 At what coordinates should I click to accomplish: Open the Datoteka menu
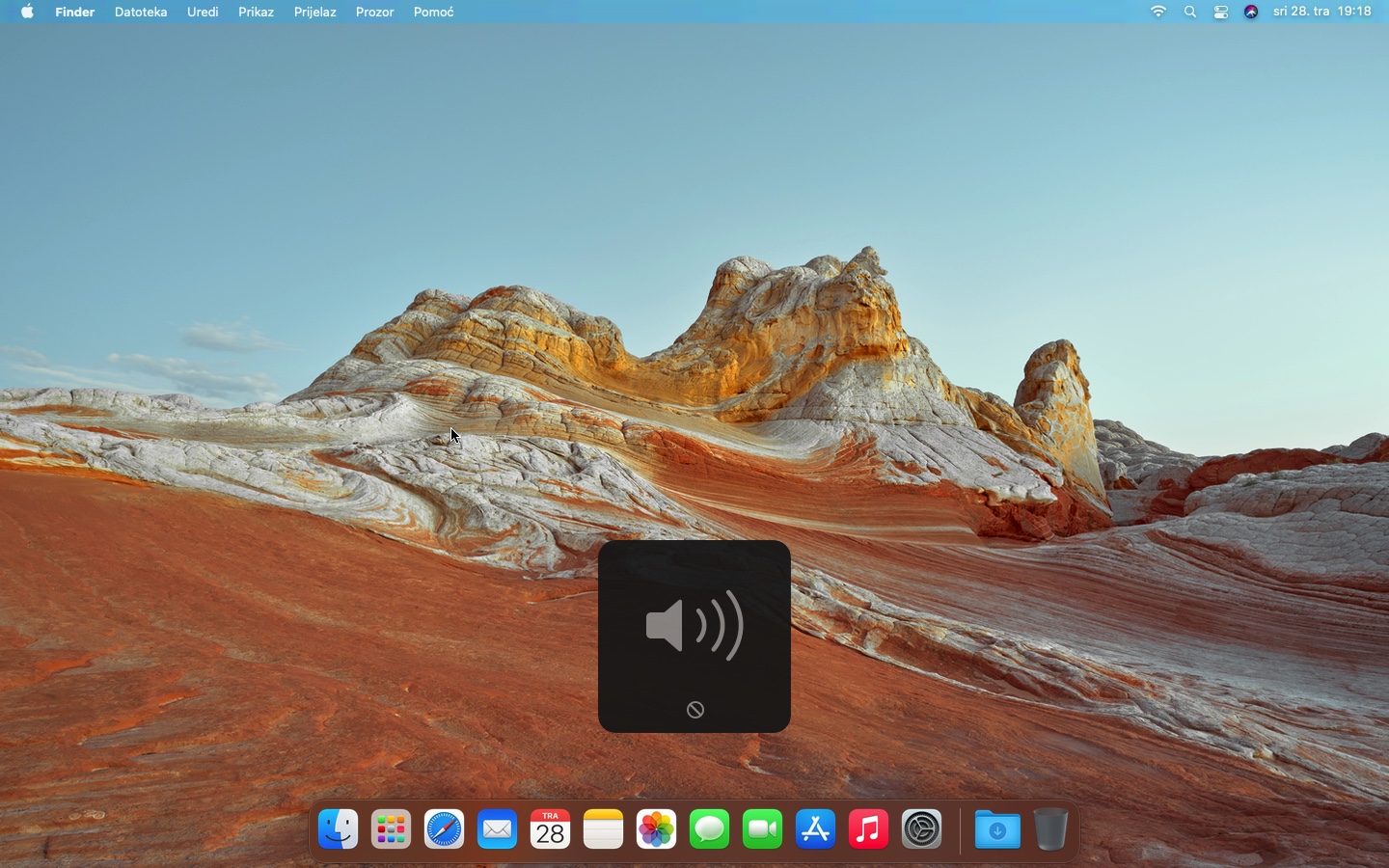pyautogui.click(x=141, y=12)
